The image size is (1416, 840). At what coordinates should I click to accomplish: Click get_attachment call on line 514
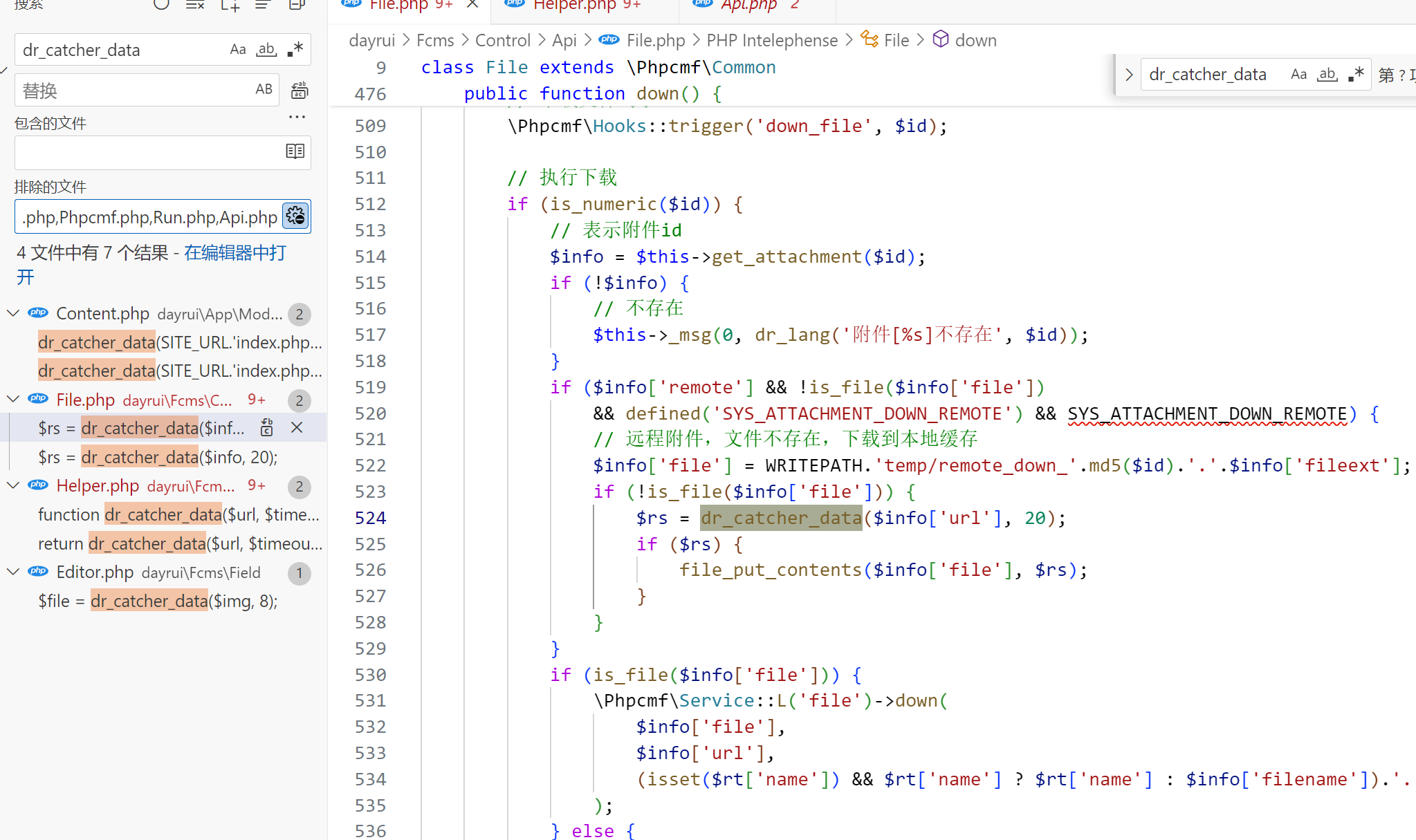(787, 256)
